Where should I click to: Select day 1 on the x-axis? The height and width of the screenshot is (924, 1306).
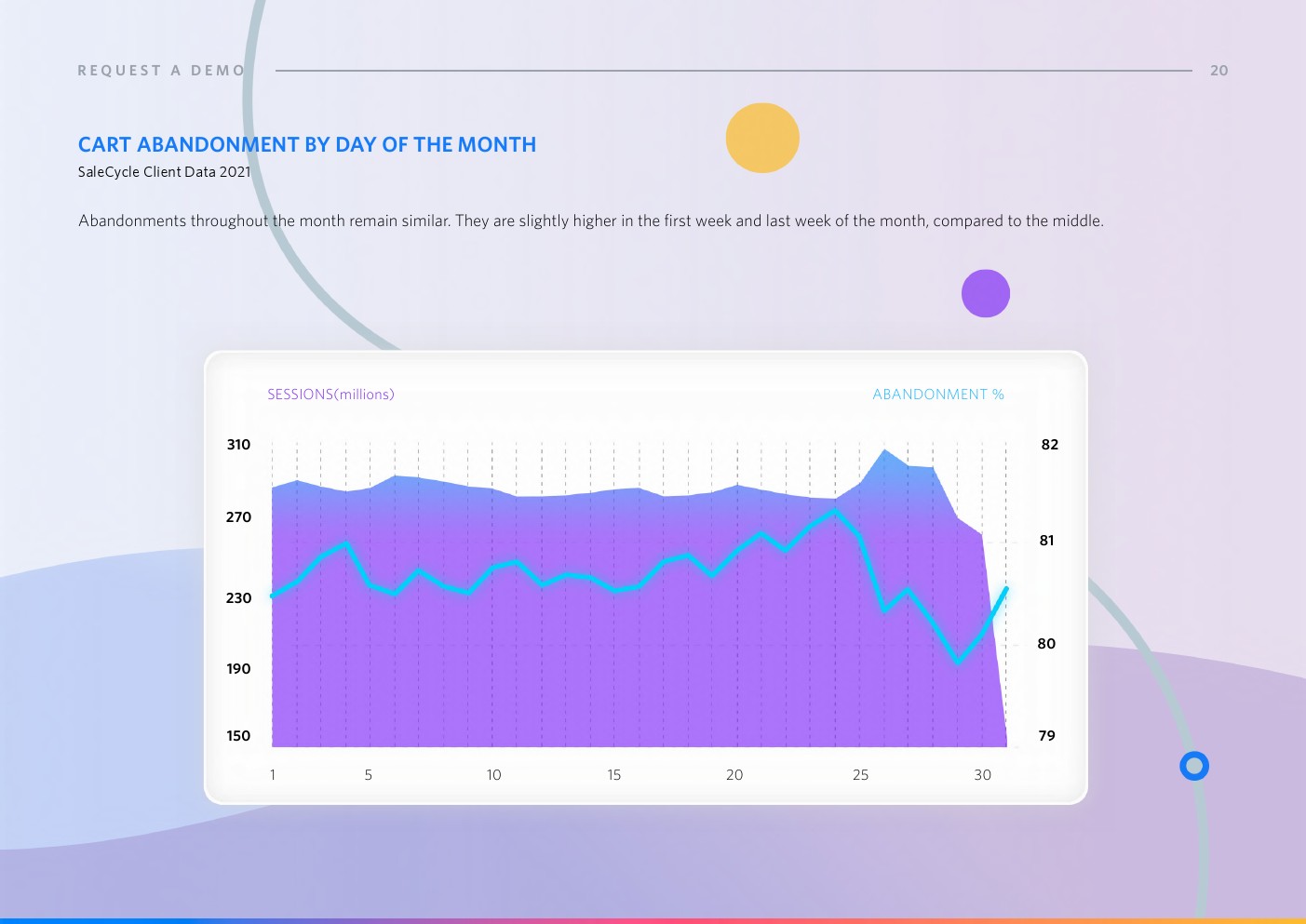click(273, 775)
